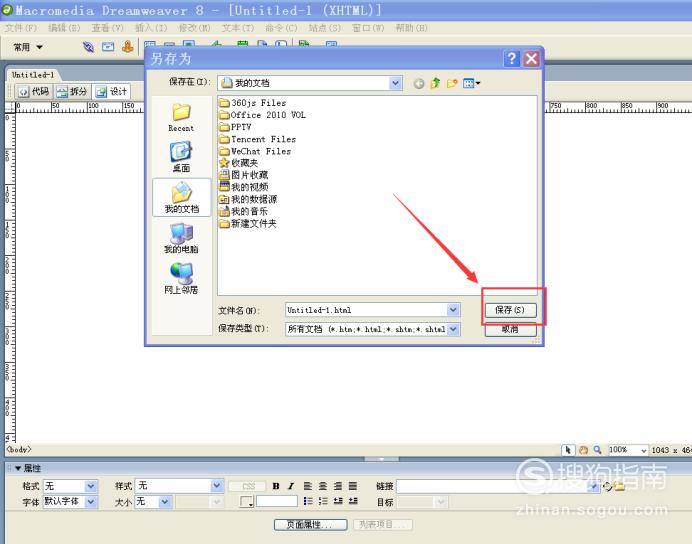Expand the 保存在 location dropdown
The image size is (692, 544).
point(395,83)
